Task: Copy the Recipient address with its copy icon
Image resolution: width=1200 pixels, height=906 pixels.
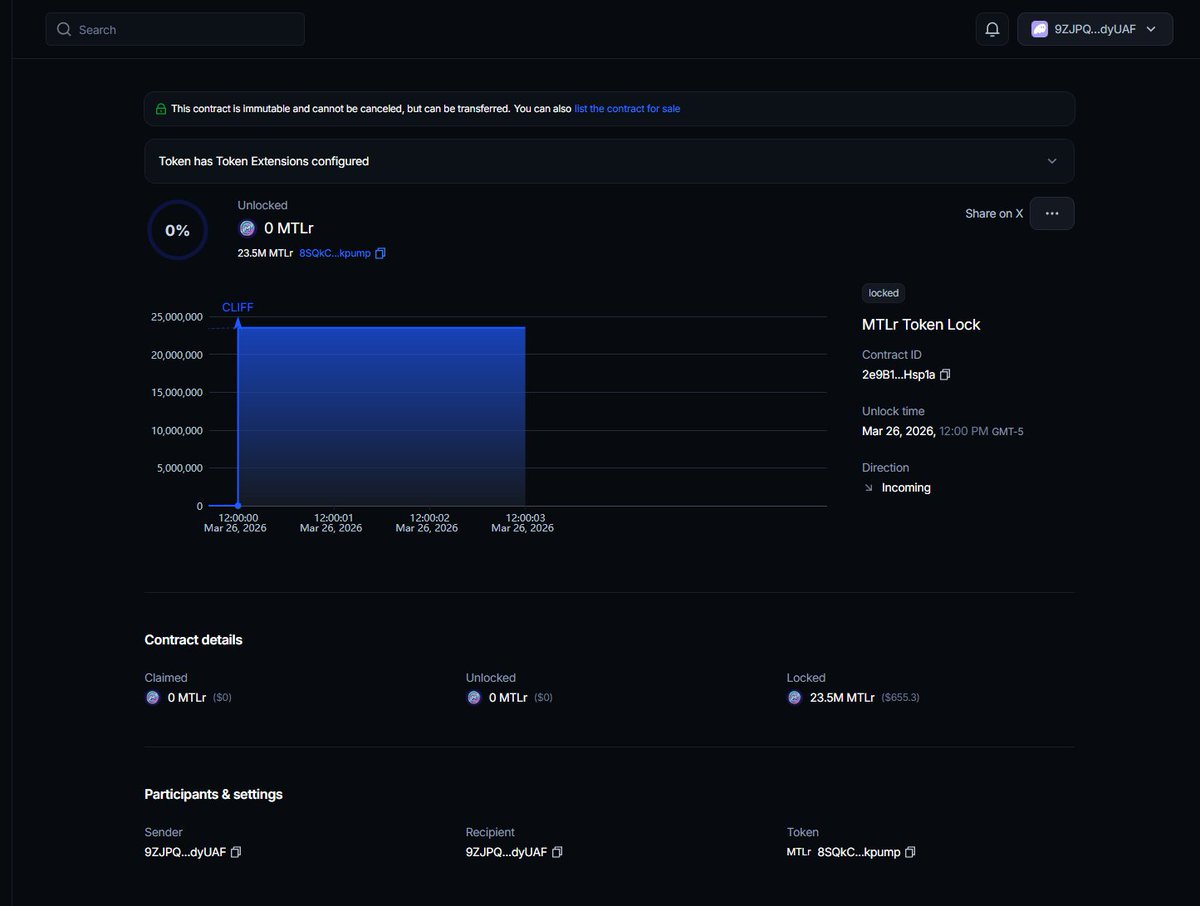Action: [557, 852]
